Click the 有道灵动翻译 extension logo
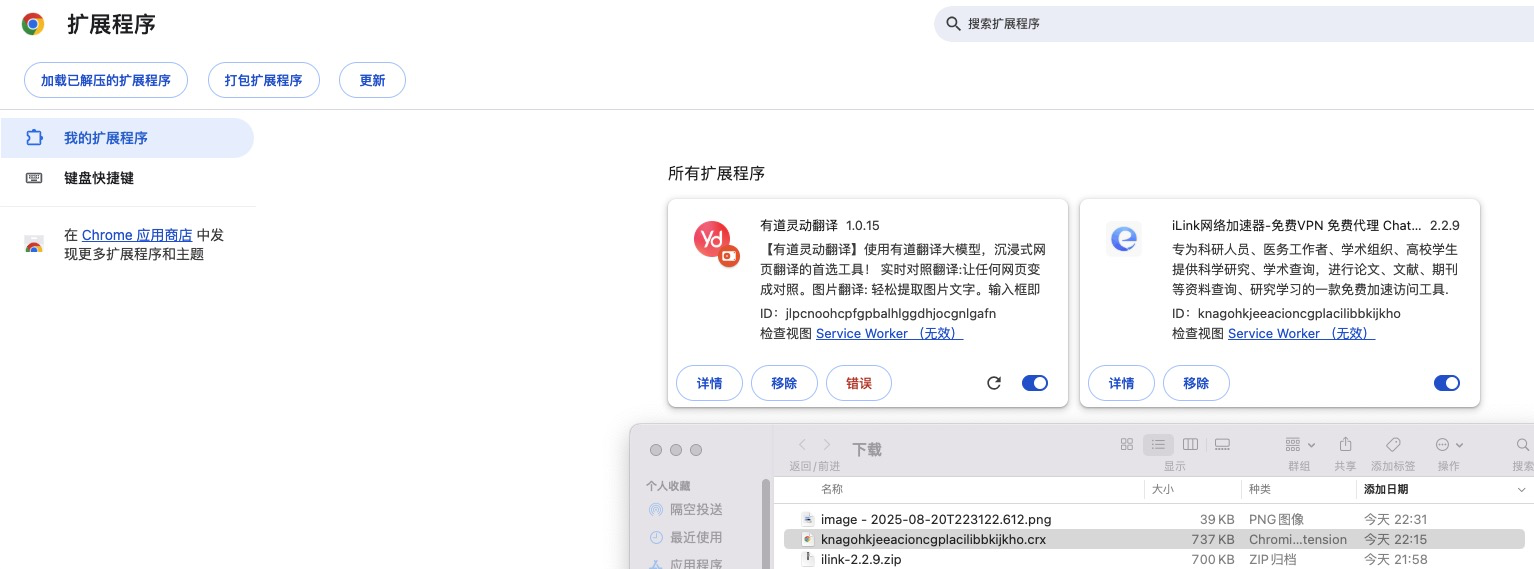1534x569 pixels. (716, 242)
